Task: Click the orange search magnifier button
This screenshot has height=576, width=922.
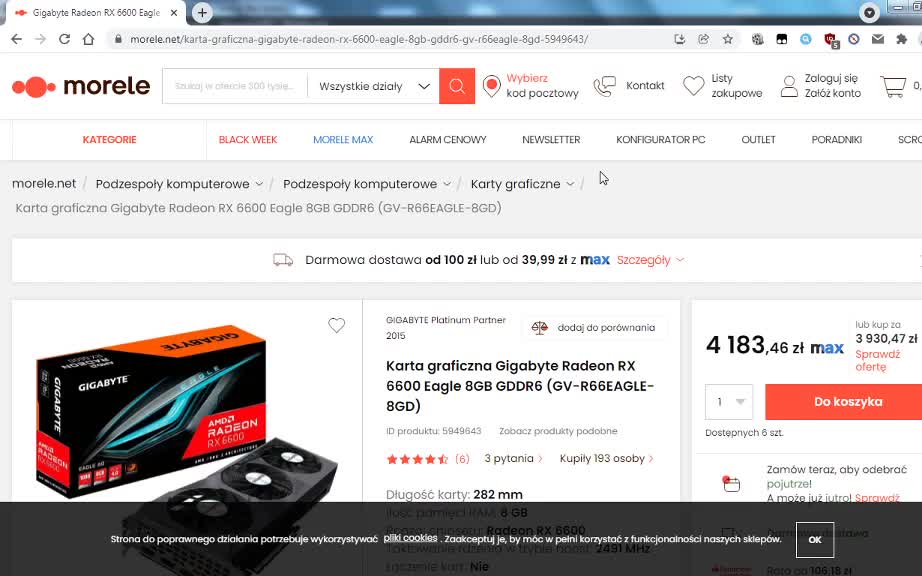Action: (x=457, y=86)
